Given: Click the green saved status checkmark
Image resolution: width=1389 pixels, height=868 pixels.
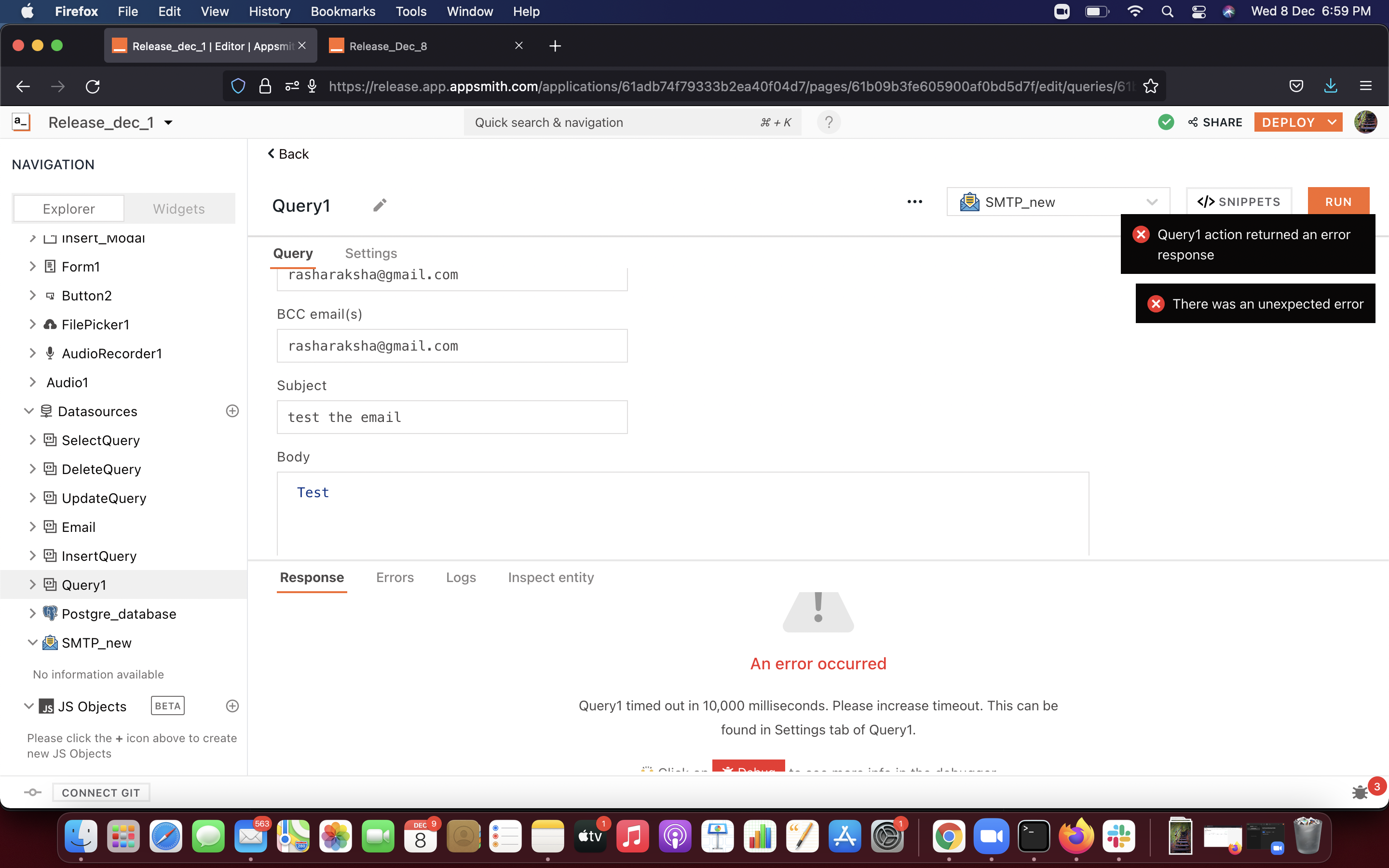Looking at the screenshot, I should (x=1166, y=122).
